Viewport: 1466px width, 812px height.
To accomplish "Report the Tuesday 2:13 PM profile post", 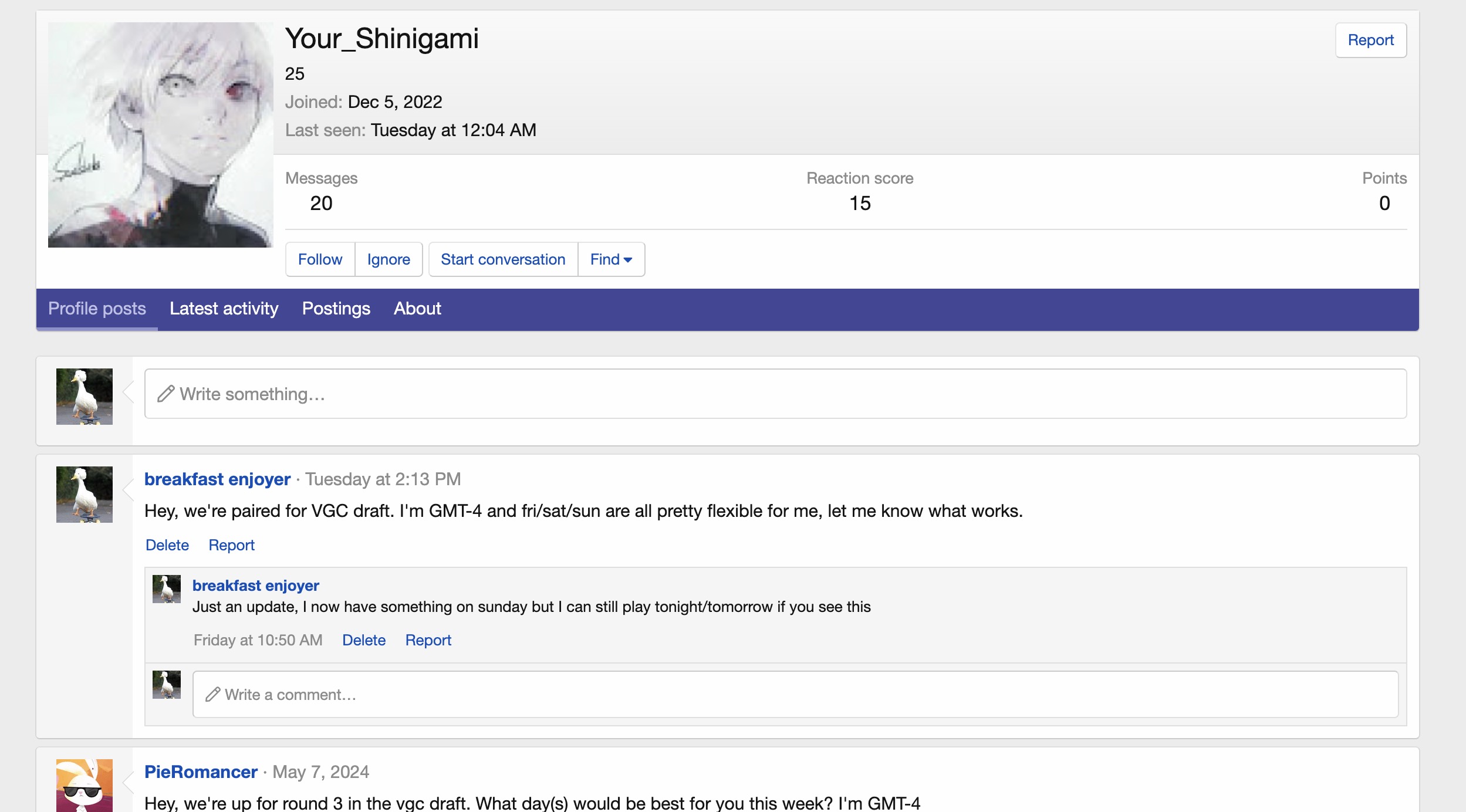I will [x=231, y=545].
